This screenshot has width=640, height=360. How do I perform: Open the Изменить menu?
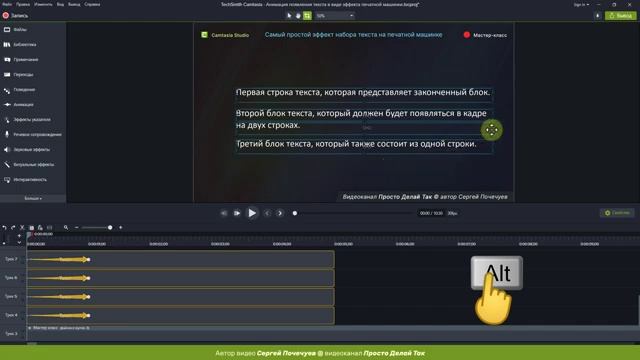(43, 4)
